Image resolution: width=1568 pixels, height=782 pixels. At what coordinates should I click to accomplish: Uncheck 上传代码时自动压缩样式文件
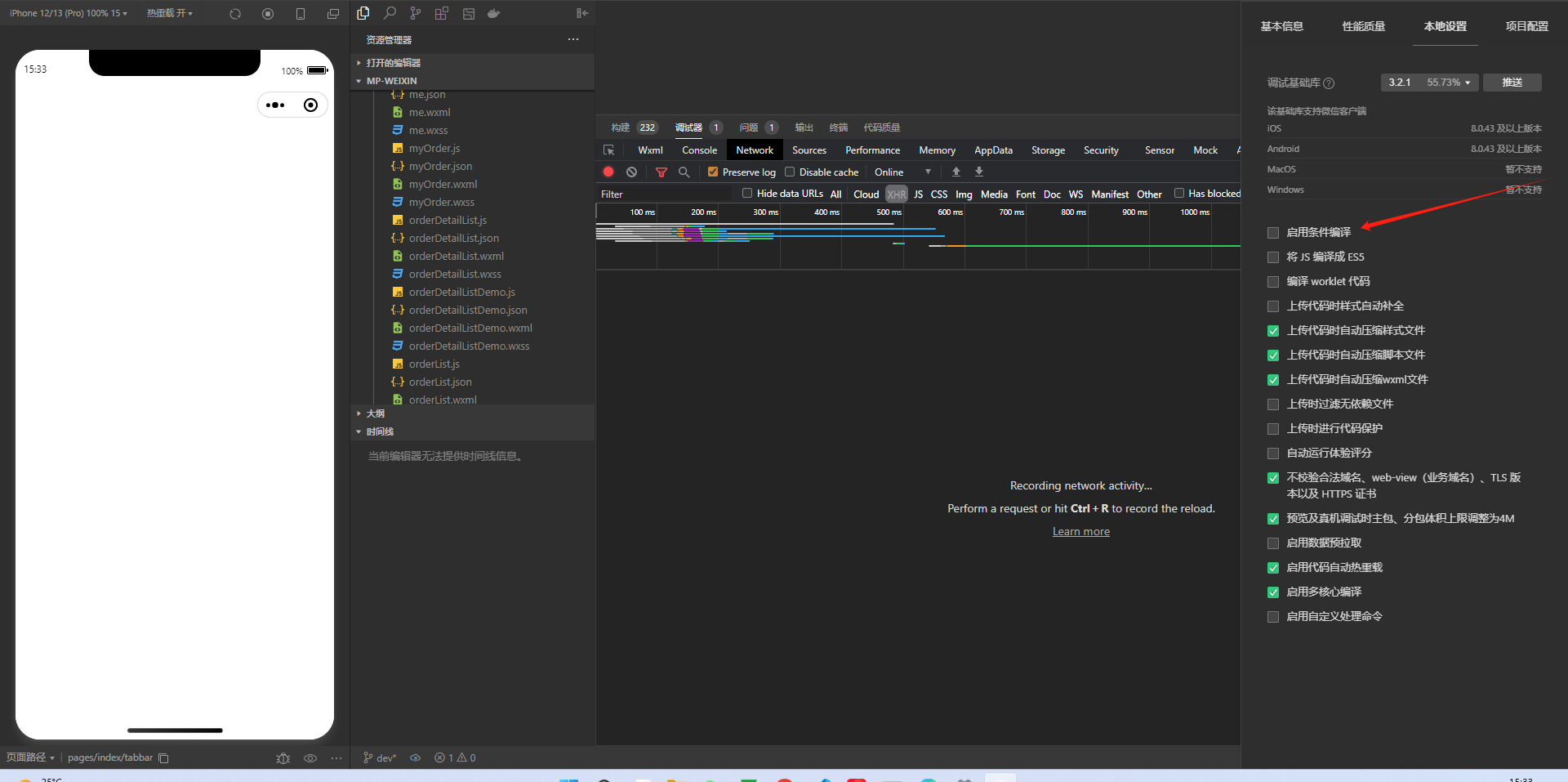[x=1273, y=331]
